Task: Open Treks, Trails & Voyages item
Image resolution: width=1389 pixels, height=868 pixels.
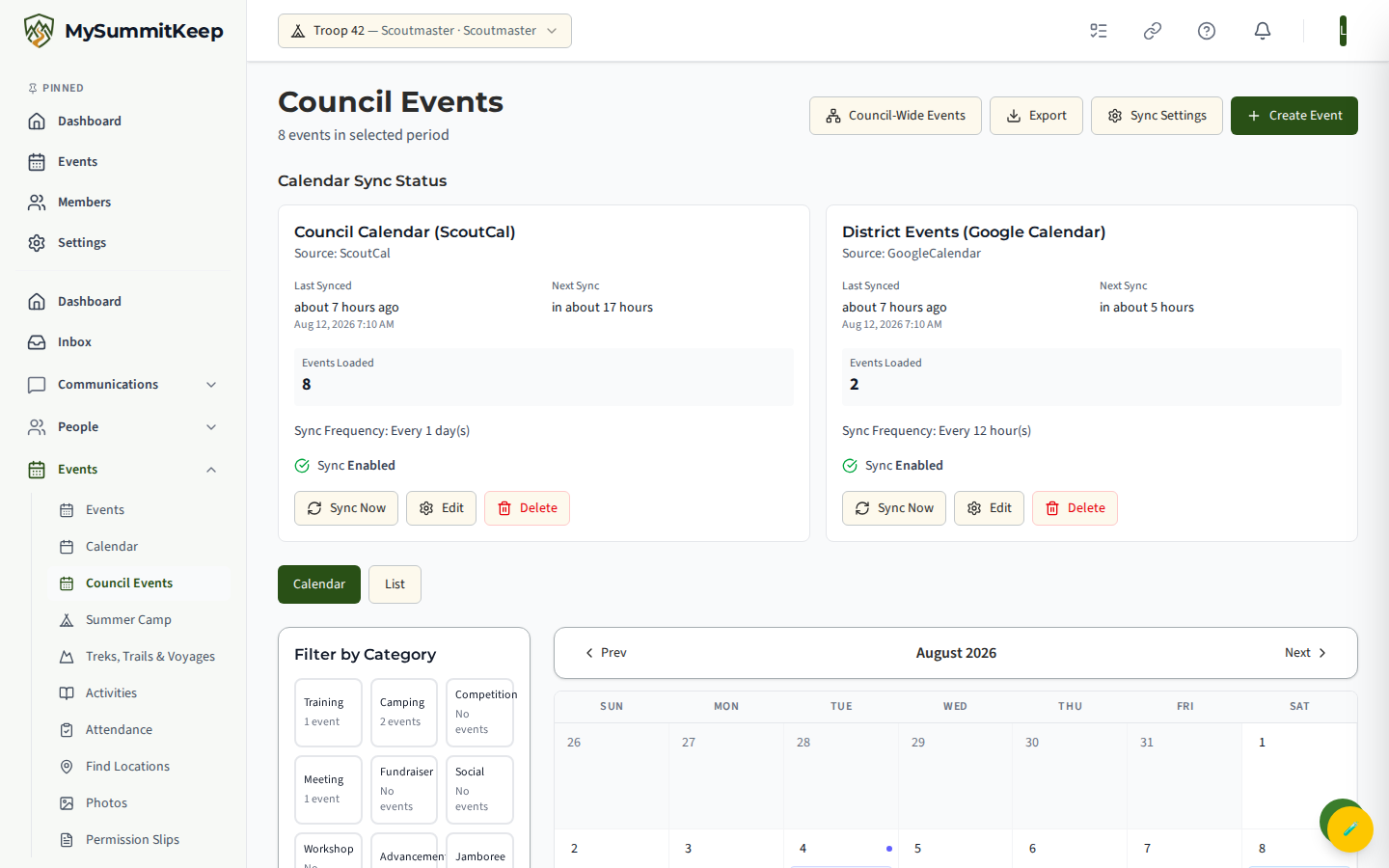Action: 139,657
